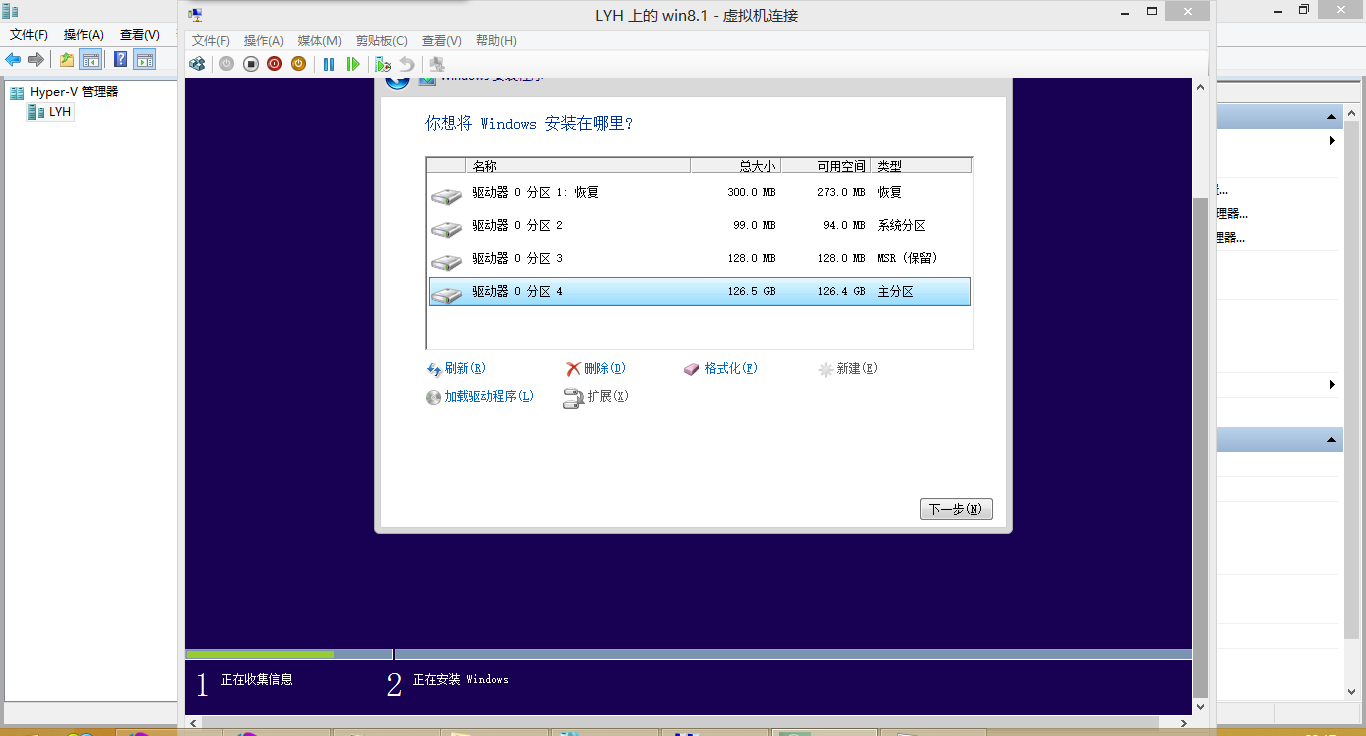Select row 驱动器 0 分区 4
This screenshot has height=736, width=1366.
[x=699, y=292]
